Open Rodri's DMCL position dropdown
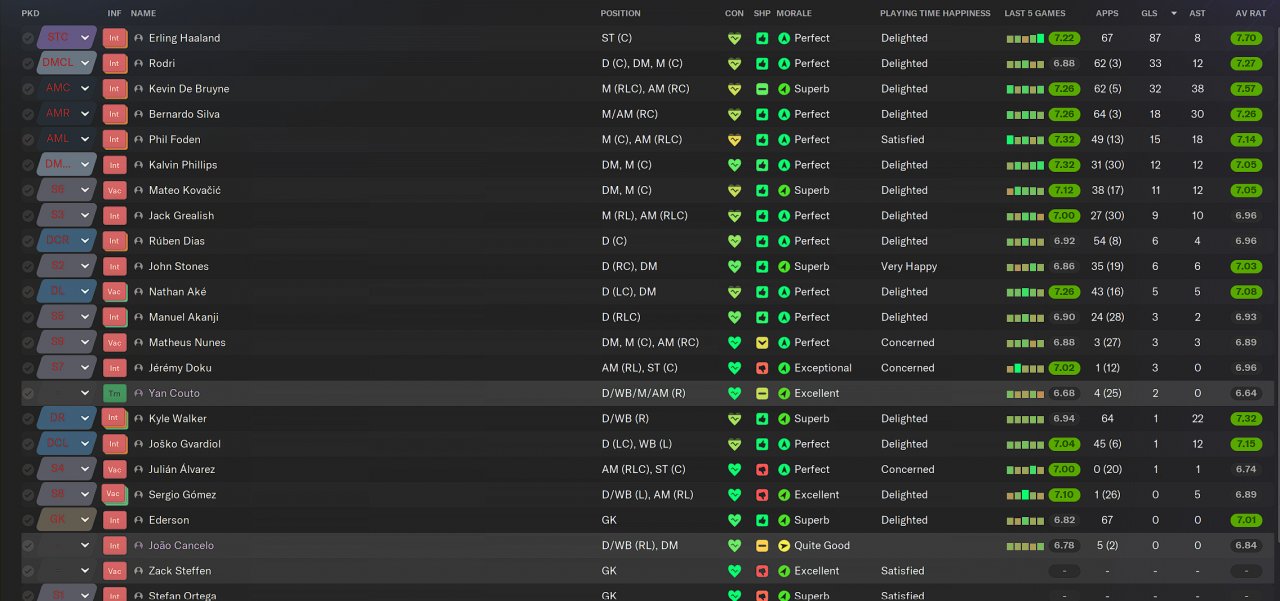Screen dimensions: 1280x601 click(x=85, y=63)
